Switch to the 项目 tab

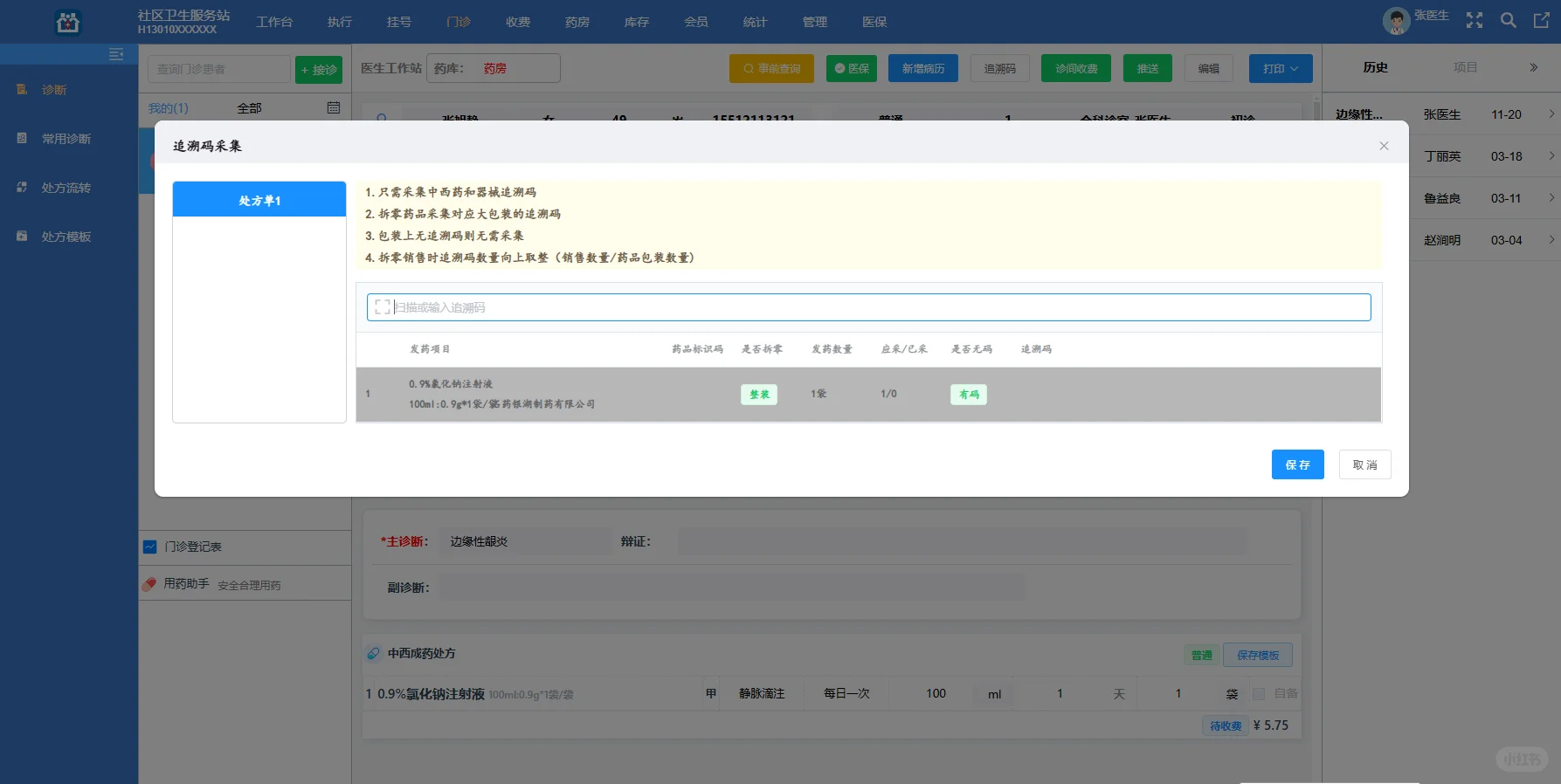[x=1465, y=67]
